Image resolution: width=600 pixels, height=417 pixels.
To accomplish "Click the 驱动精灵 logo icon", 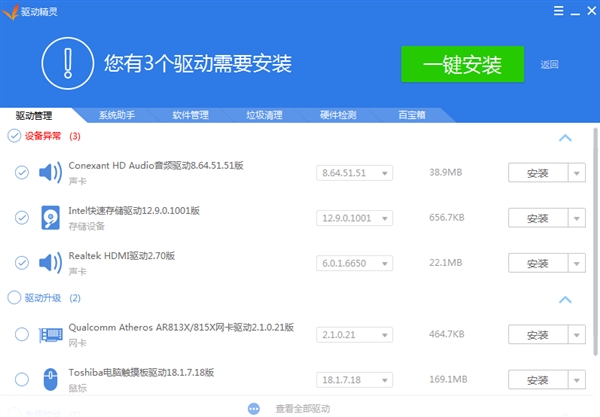I will tap(10, 12).
